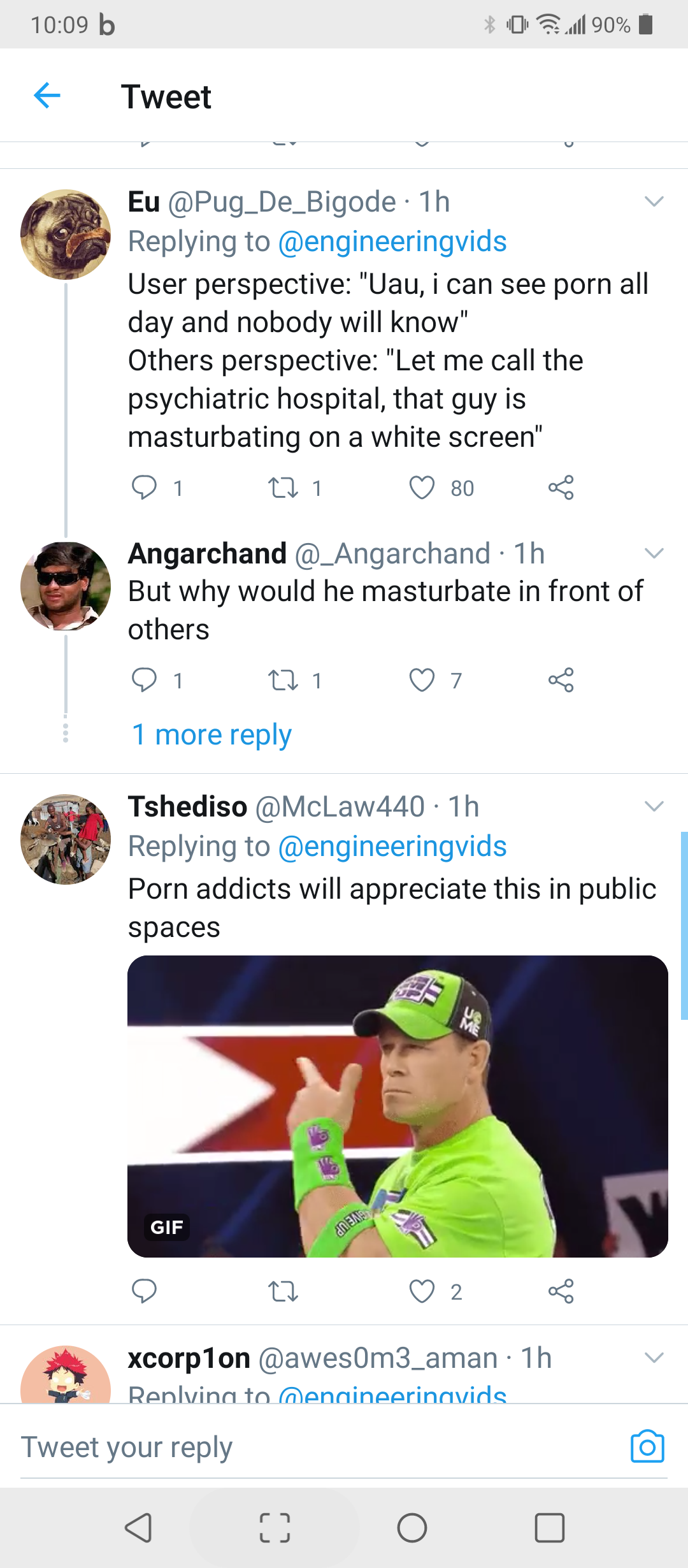Retweet Angarchand's reply
The image size is (688, 1568).
click(x=283, y=680)
